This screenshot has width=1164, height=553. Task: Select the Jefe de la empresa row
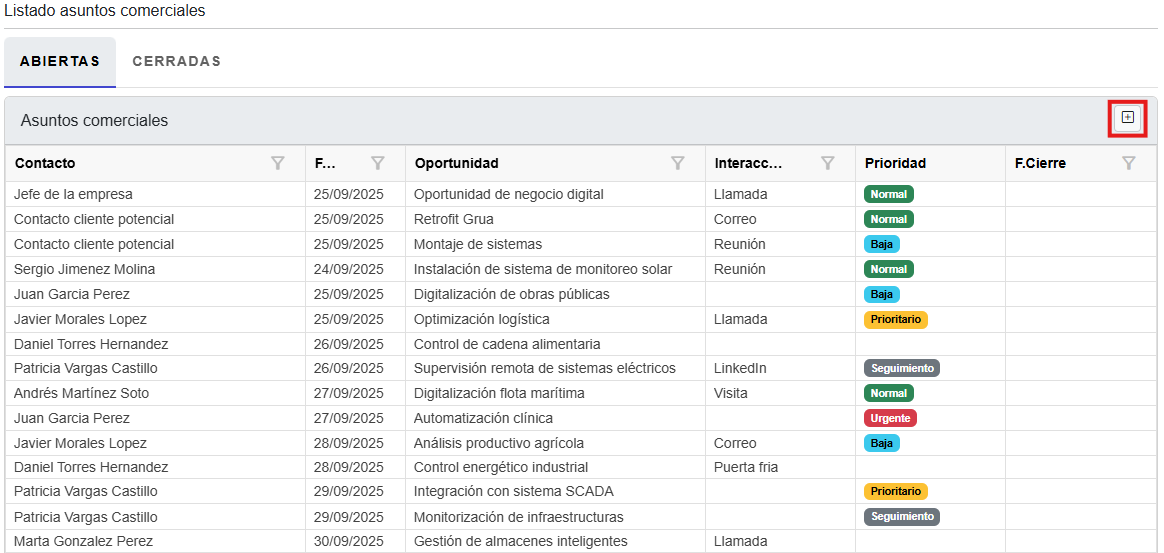[x=73, y=194]
